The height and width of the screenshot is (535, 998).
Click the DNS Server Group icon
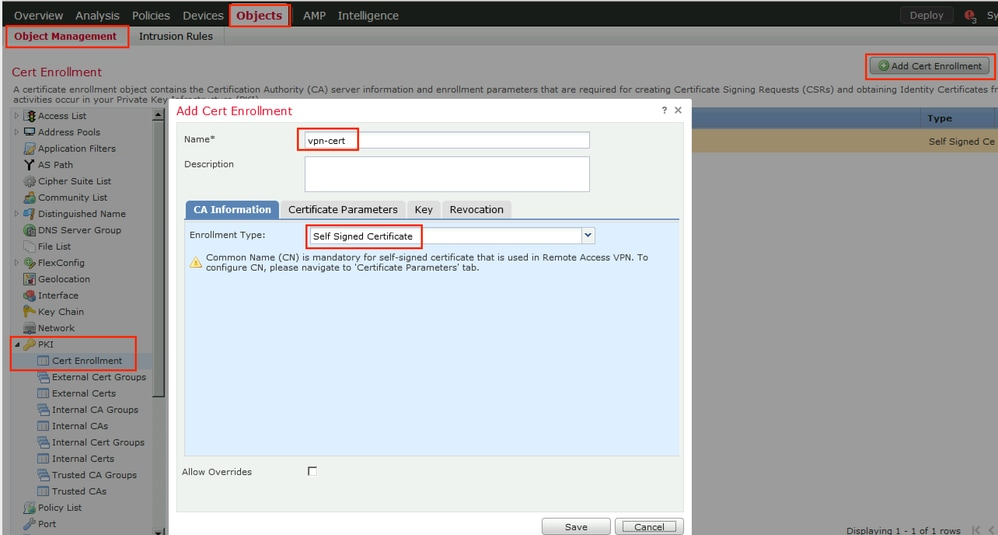tap(29, 230)
